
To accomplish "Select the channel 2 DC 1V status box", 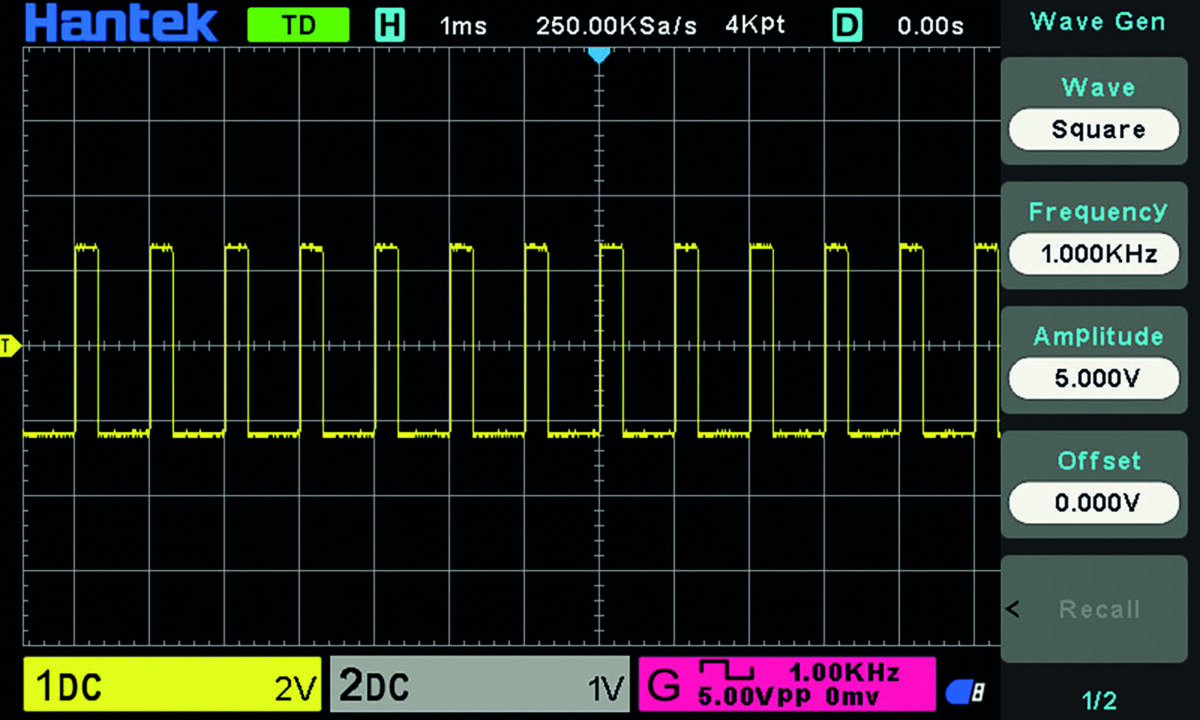I will coord(479,686).
